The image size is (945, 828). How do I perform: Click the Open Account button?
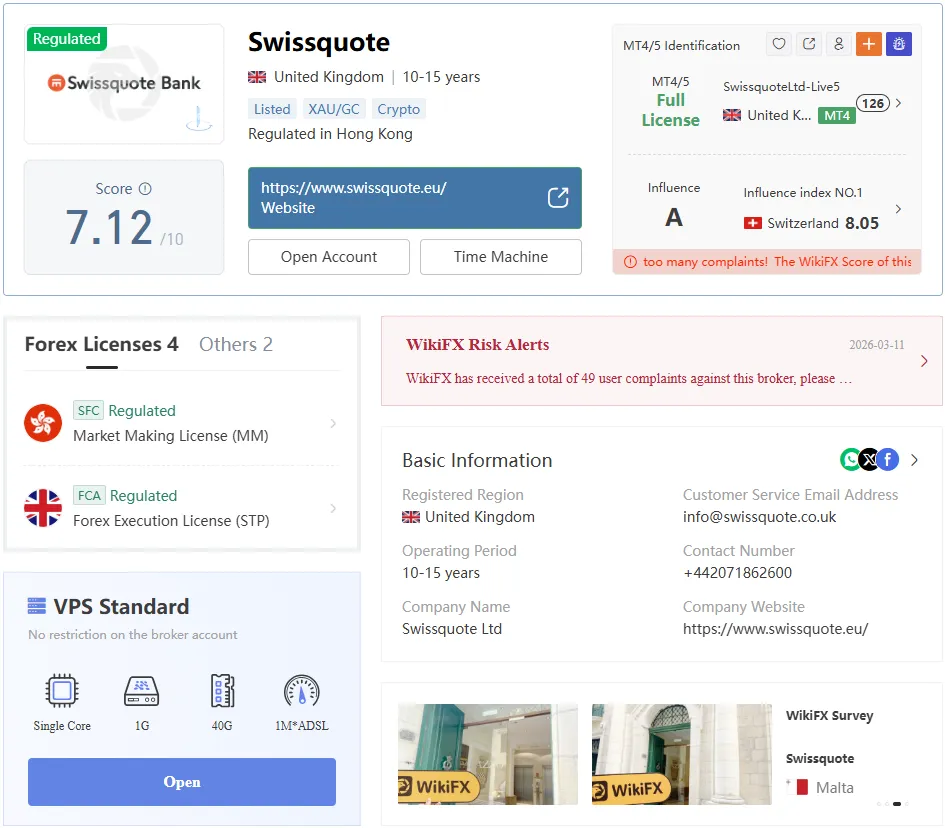[x=328, y=257]
